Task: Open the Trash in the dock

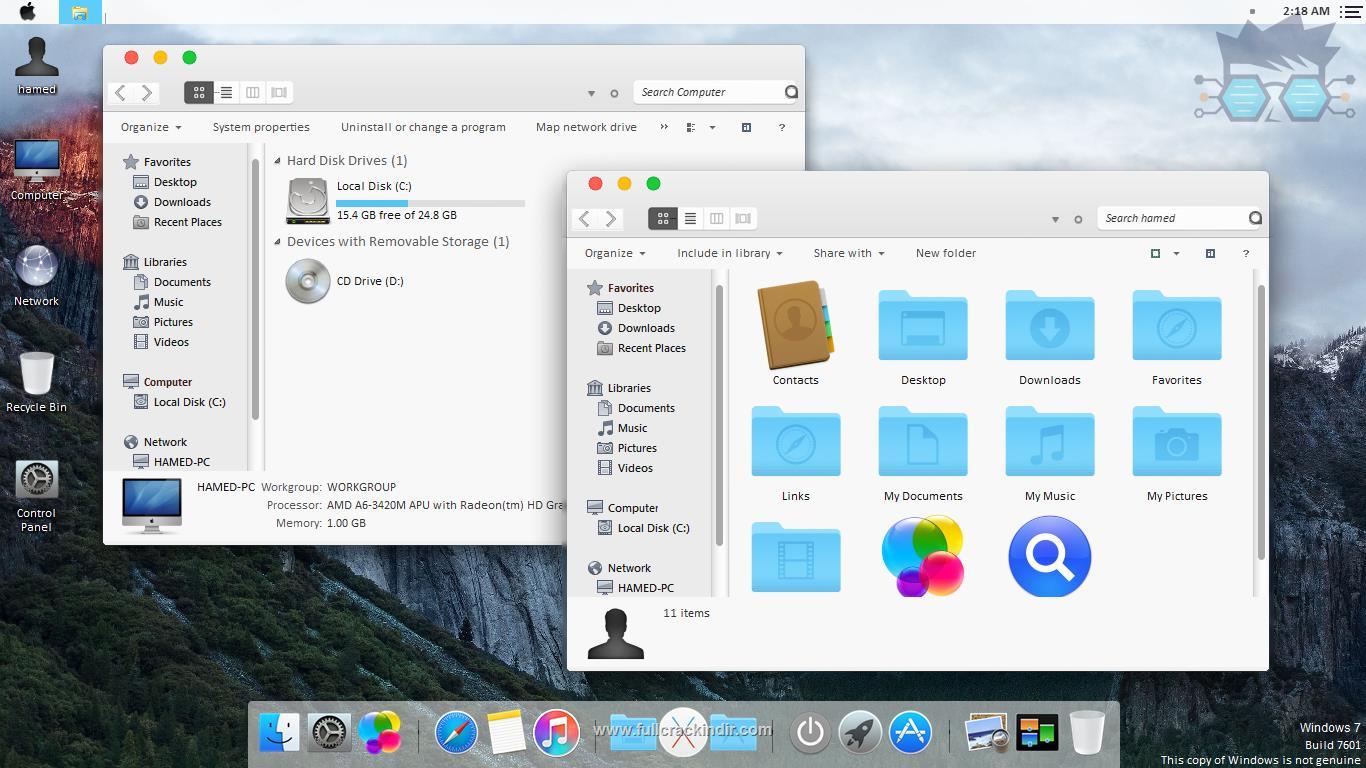Action: [1087, 733]
